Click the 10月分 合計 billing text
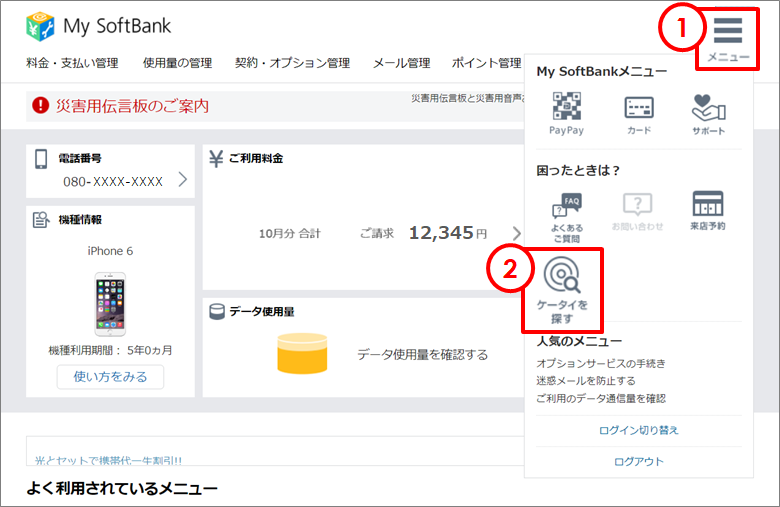 point(290,234)
